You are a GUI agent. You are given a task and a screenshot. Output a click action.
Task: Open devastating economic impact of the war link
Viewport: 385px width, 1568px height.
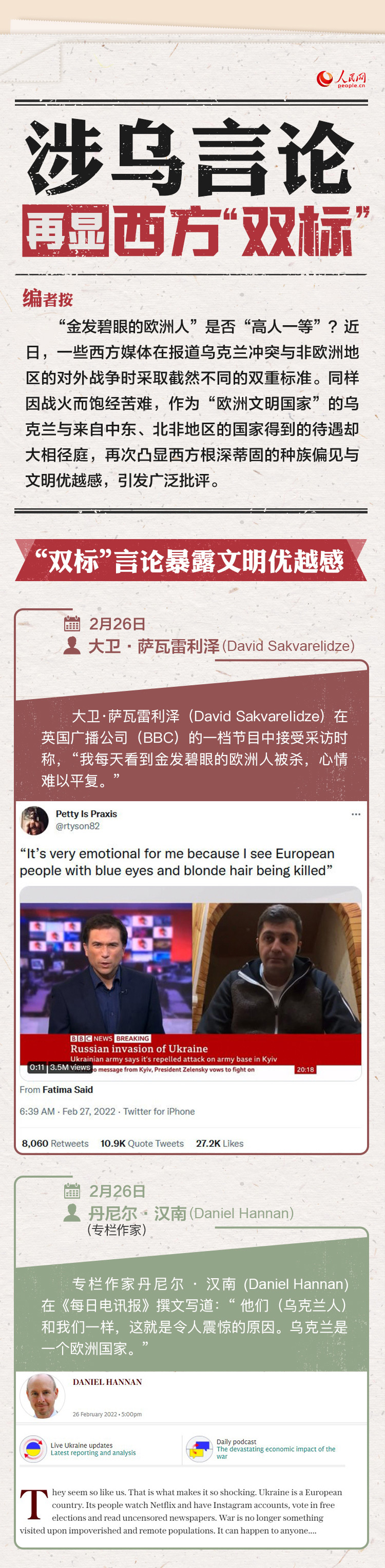click(x=276, y=1453)
